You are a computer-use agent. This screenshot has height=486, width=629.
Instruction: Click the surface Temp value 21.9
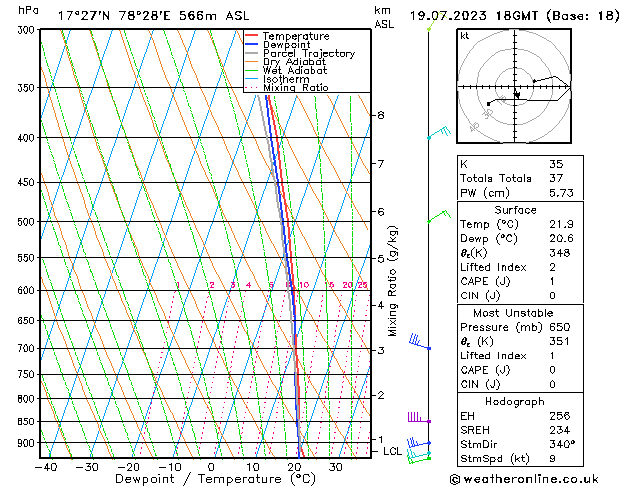pos(562,224)
